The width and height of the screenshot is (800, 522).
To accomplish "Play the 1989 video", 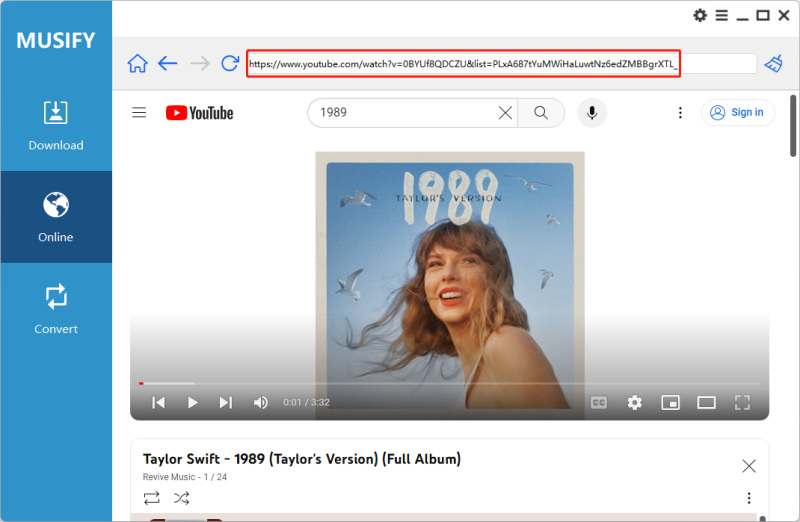I will pos(192,403).
